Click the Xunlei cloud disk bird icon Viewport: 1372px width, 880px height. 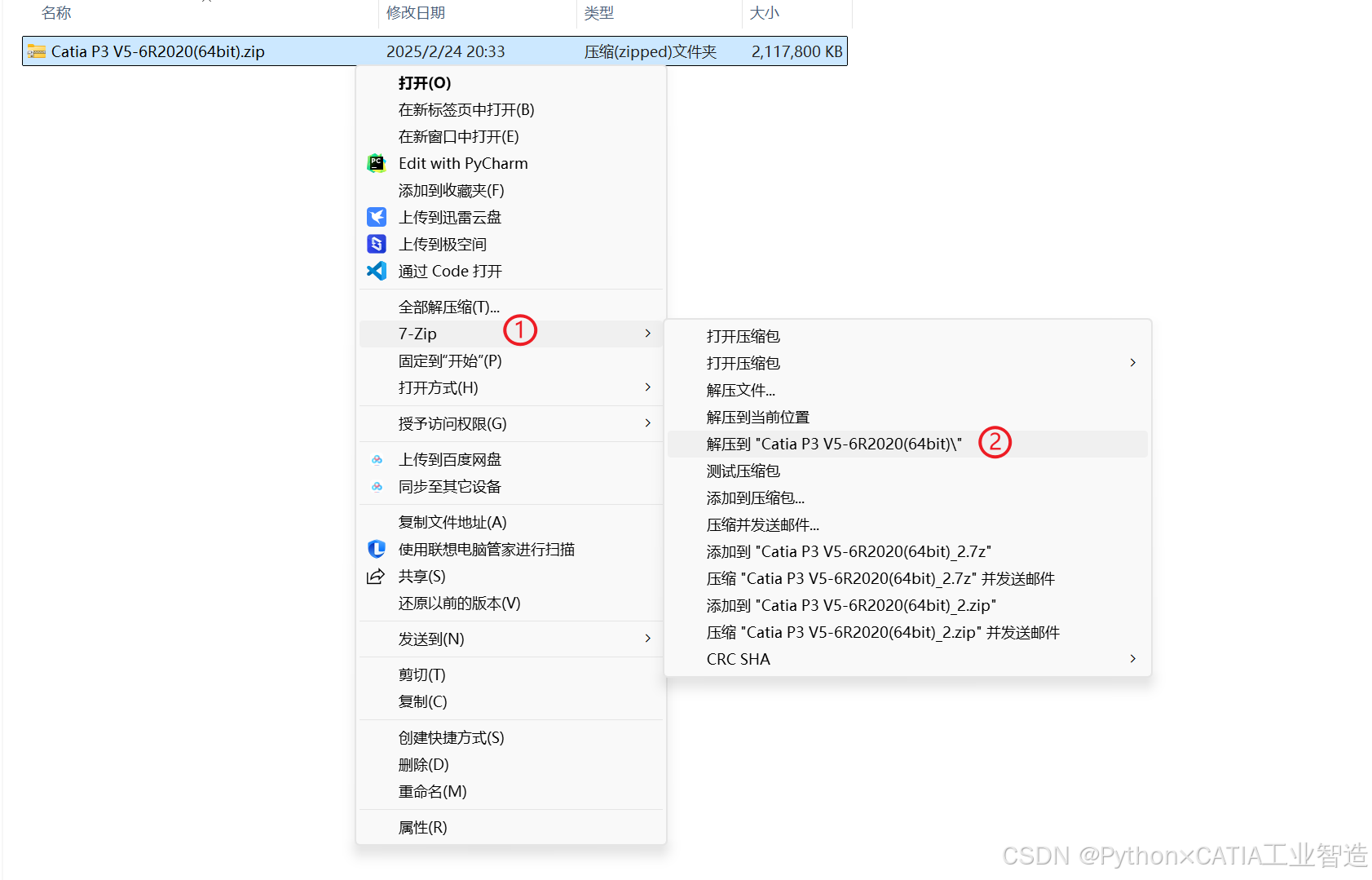[376, 217]
